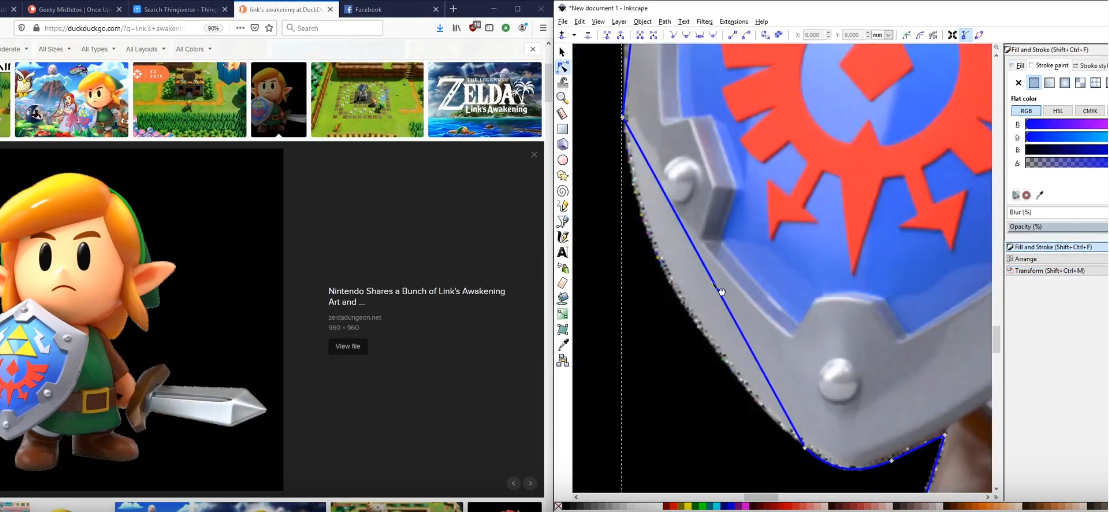Select the 3D Box tool
The width and height of the screenshot is (1109, 512).
(562, 144)
